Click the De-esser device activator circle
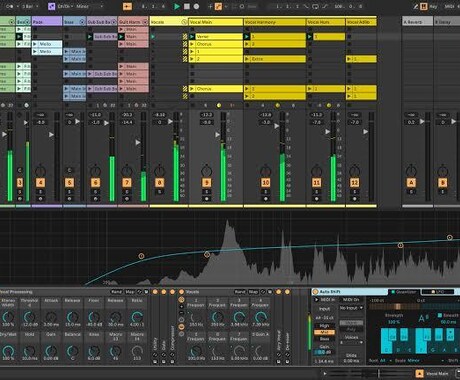Screen dimensions: 460x380 (x=287, y=292)
